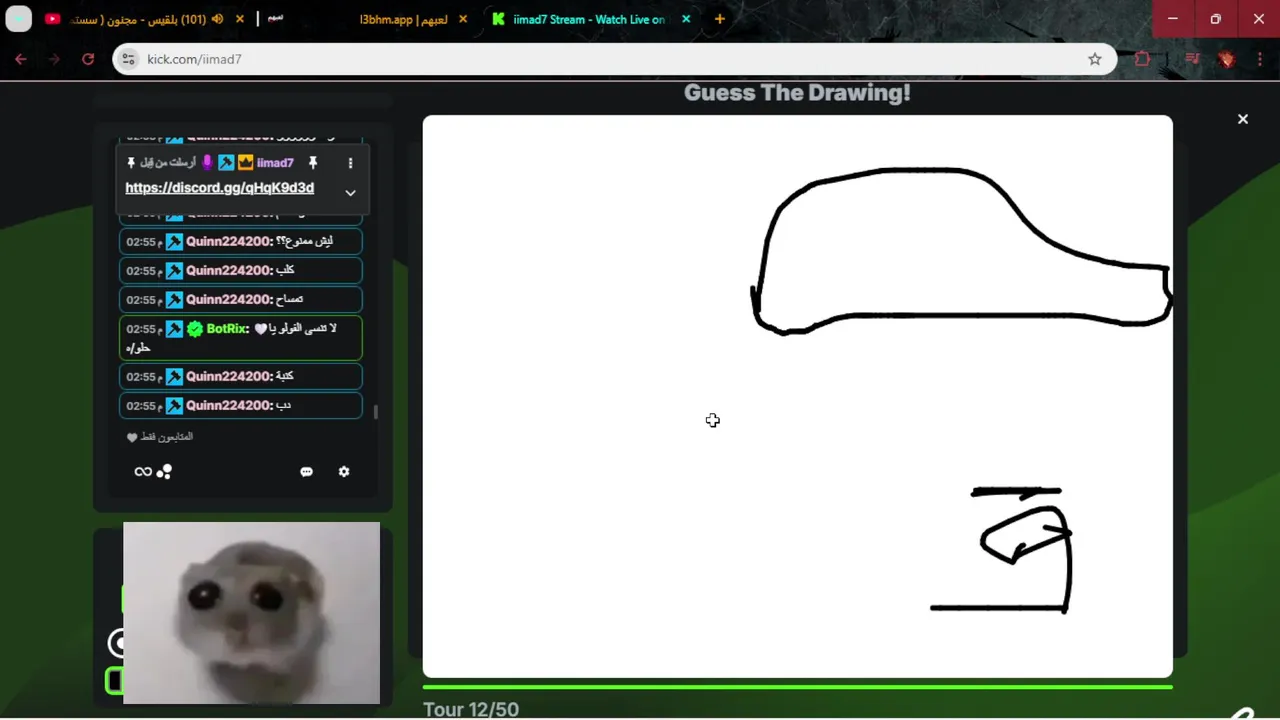Click the moderator badge on BotRix message

pyautogui.click(x=174, y=329)
